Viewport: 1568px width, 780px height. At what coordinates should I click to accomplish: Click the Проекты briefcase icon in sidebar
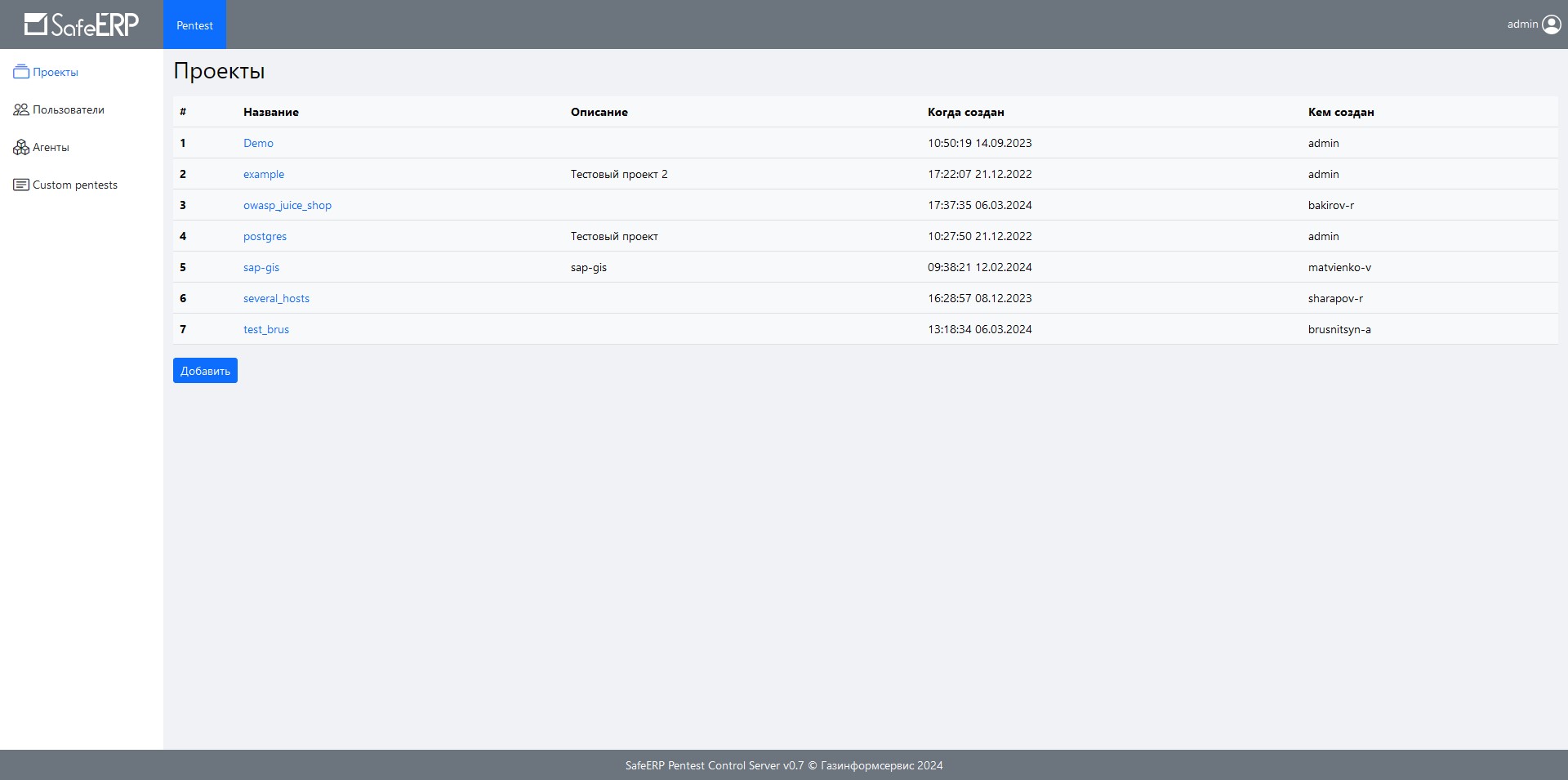(21, 72)
